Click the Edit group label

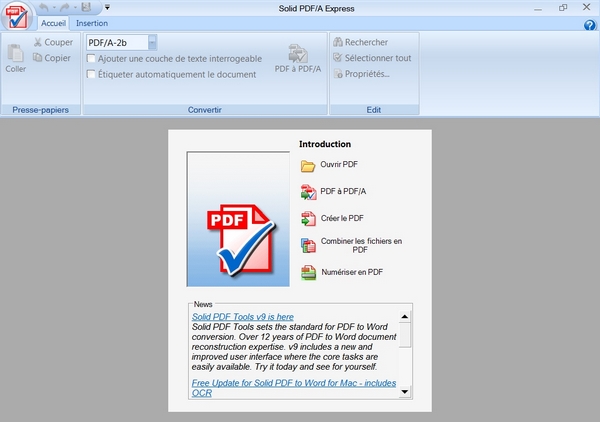coord(374,110)
